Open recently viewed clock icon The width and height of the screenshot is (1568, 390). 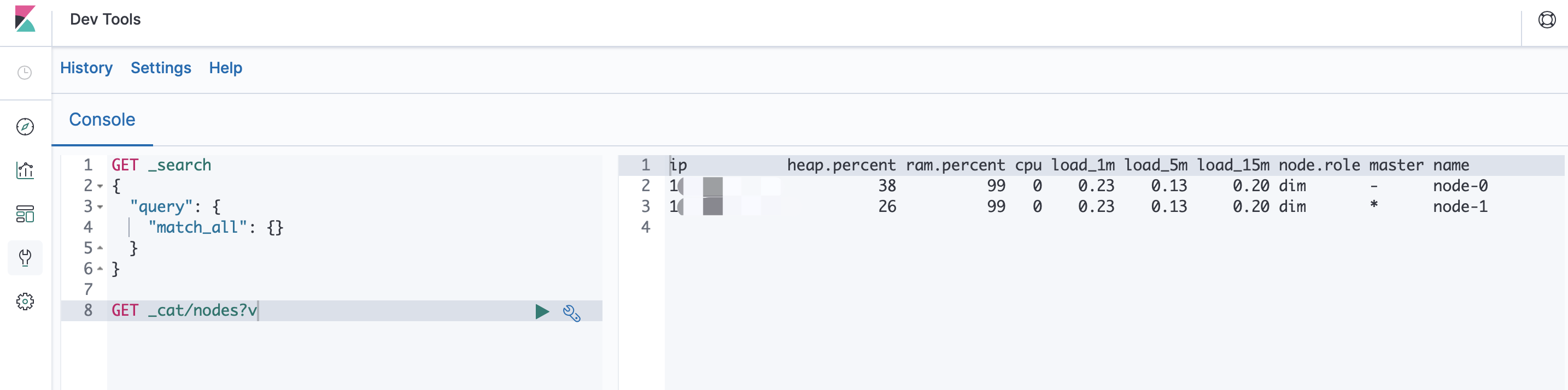25,73
